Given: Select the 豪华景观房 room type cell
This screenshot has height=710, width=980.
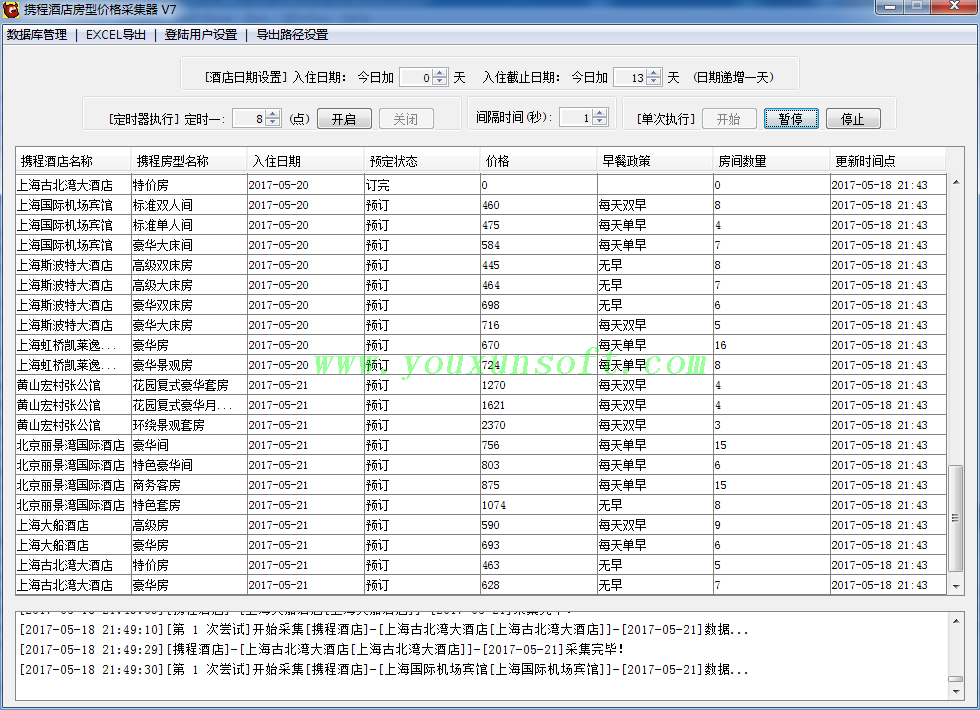Looking at the screenshot, I should click(189, 365).
